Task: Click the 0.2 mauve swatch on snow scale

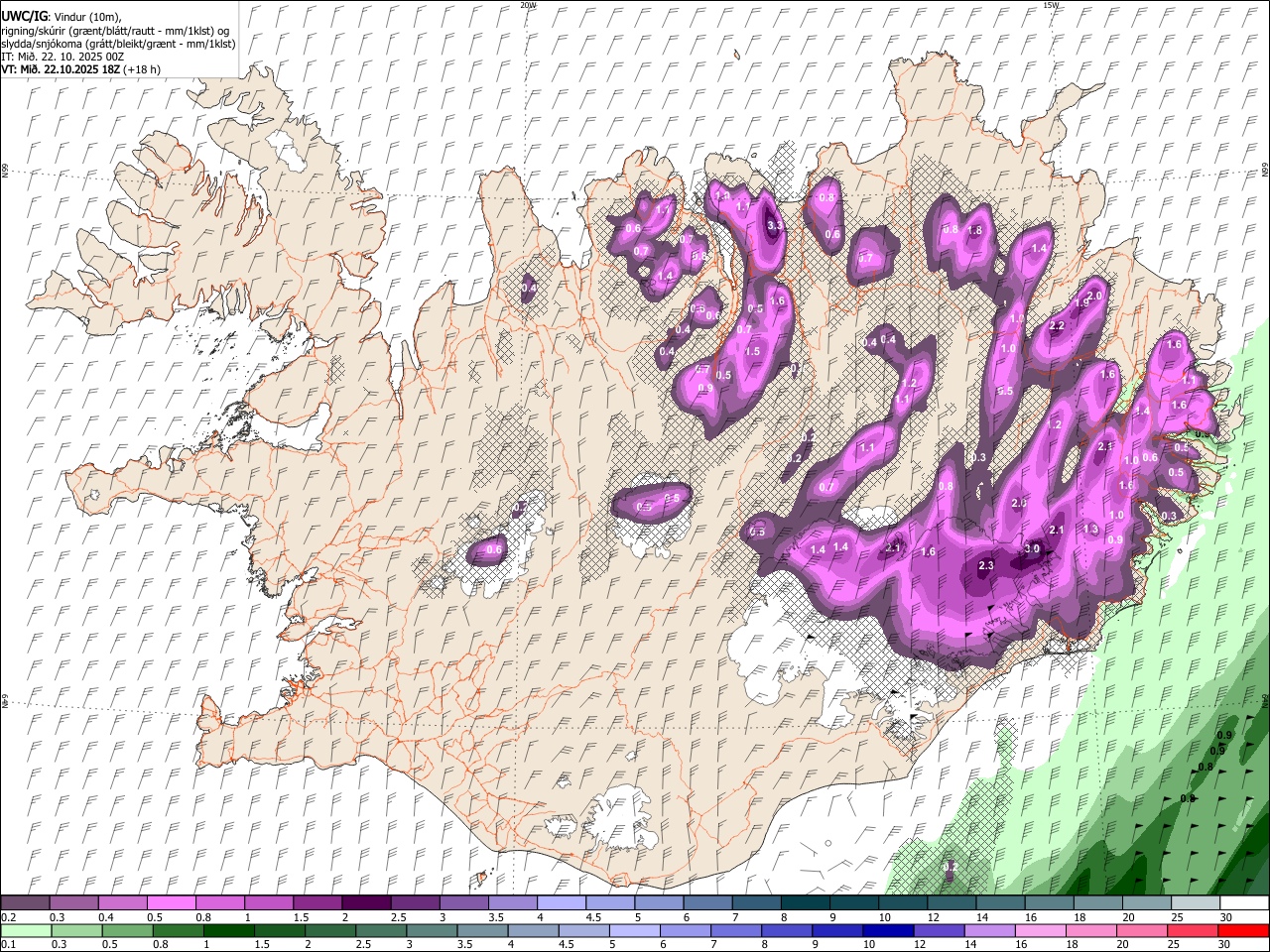Action: (25, 902)
